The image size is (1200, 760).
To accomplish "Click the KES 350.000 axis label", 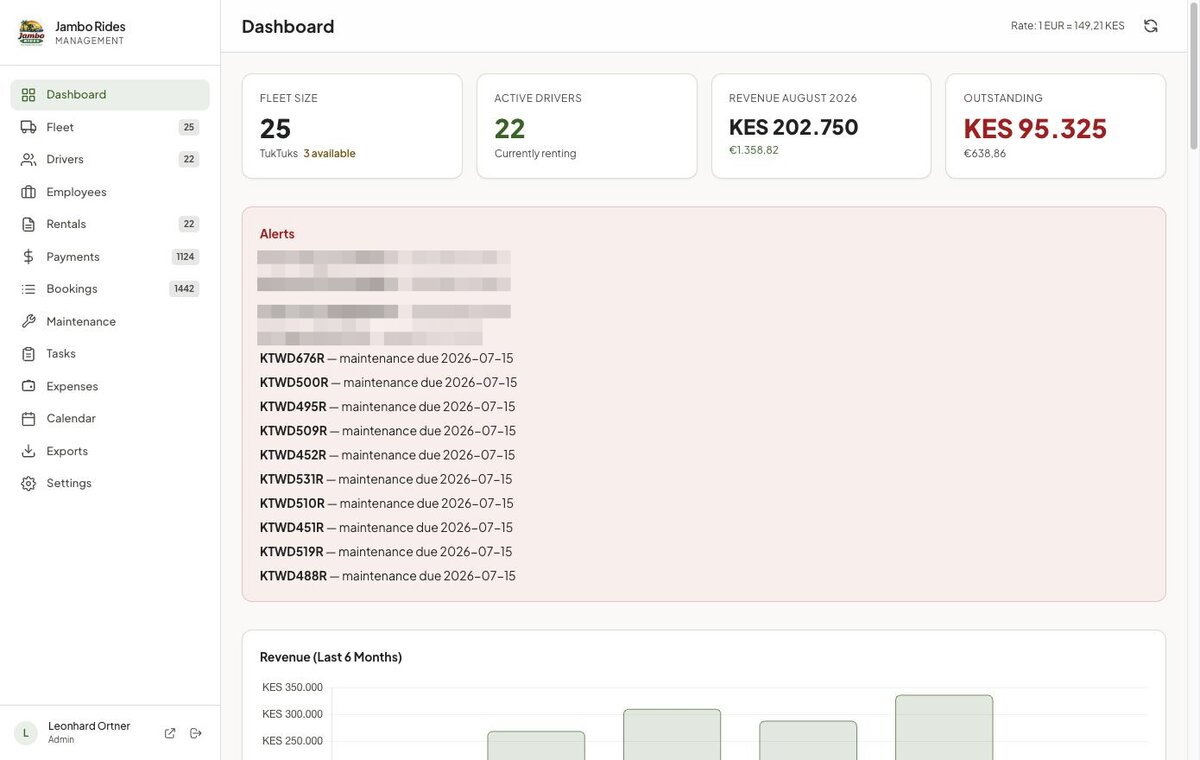I will 292,687.
